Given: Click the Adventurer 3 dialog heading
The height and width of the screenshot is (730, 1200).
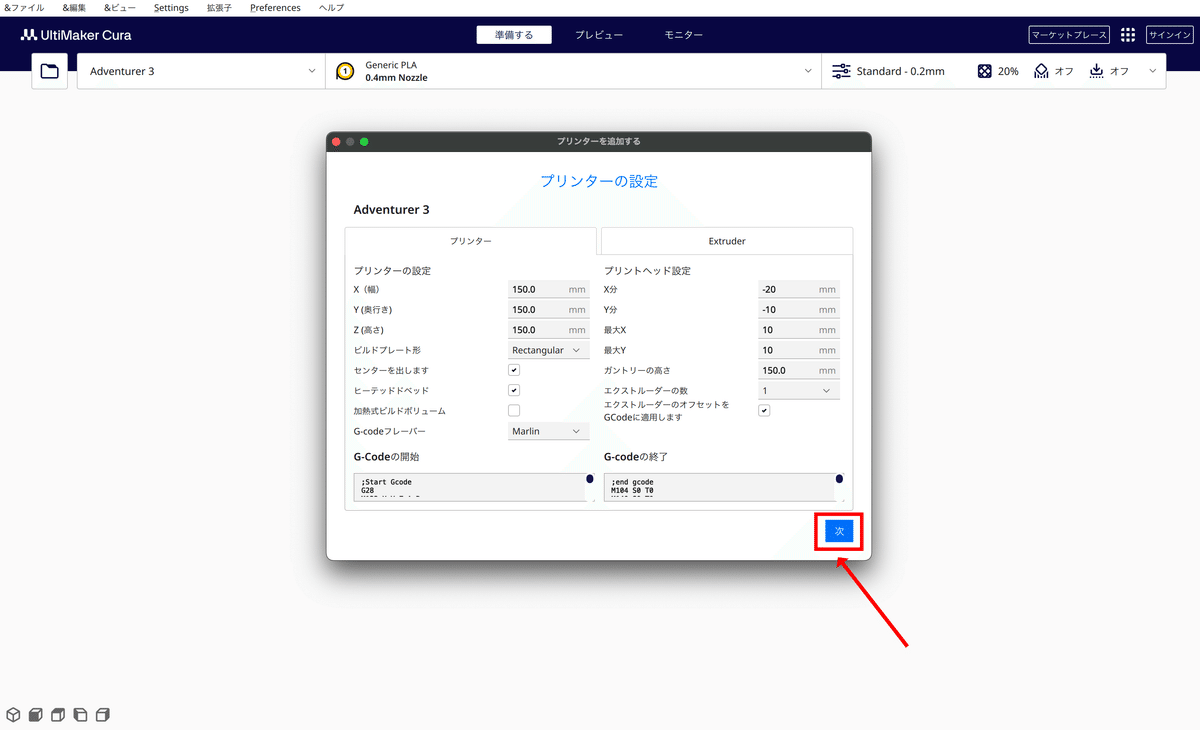Looking at the screenshot, I should tap(391, 210).
